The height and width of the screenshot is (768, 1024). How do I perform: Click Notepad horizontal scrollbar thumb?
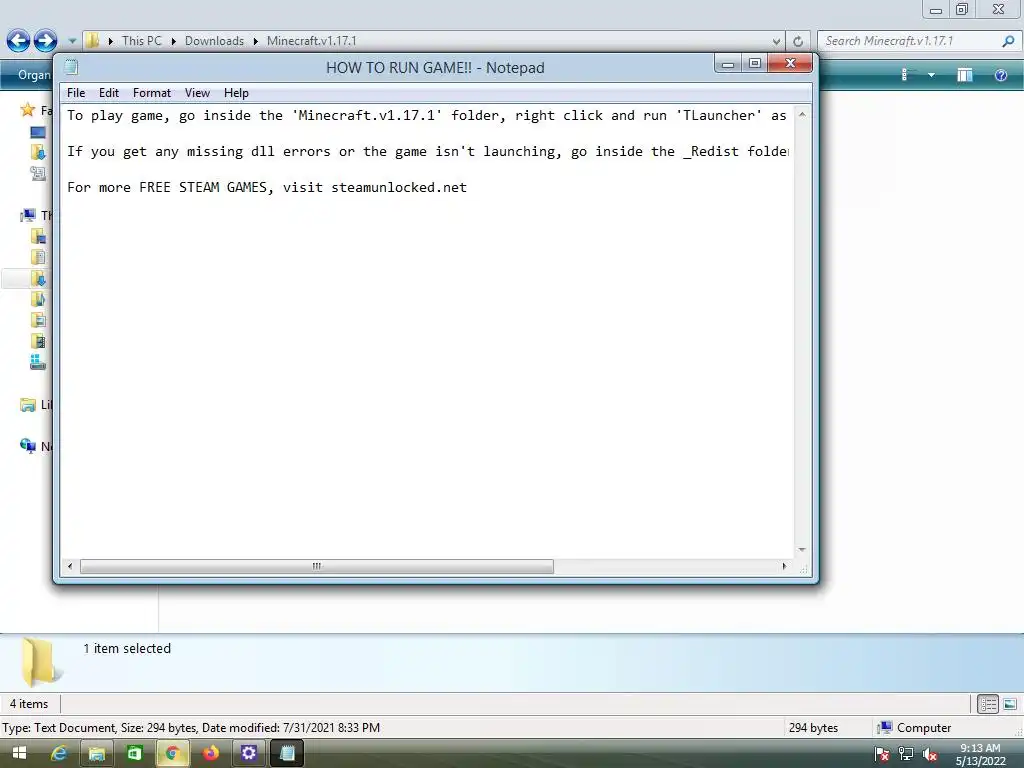pos(317,566)
